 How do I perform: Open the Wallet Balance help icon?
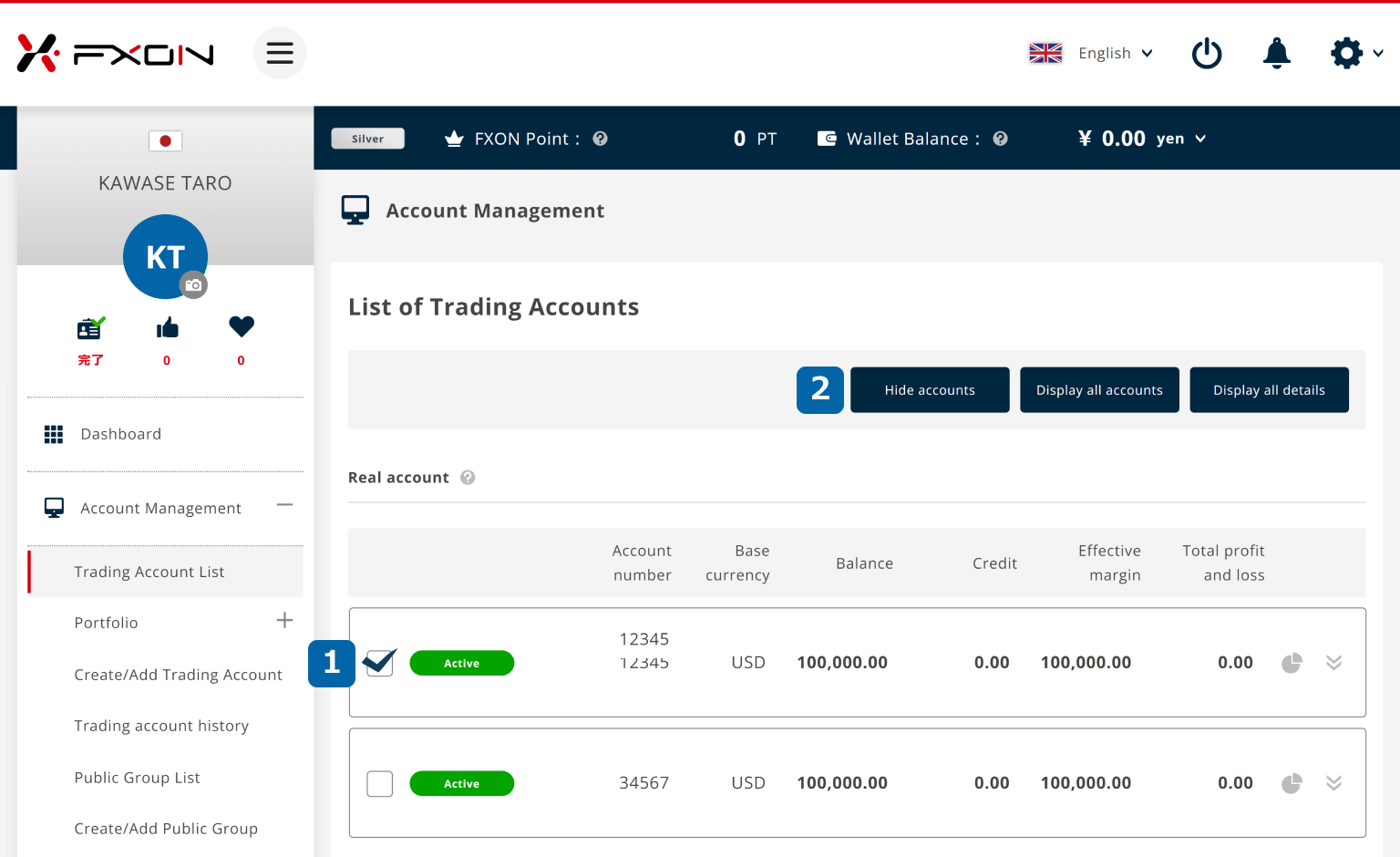[x=1000, y=139]
